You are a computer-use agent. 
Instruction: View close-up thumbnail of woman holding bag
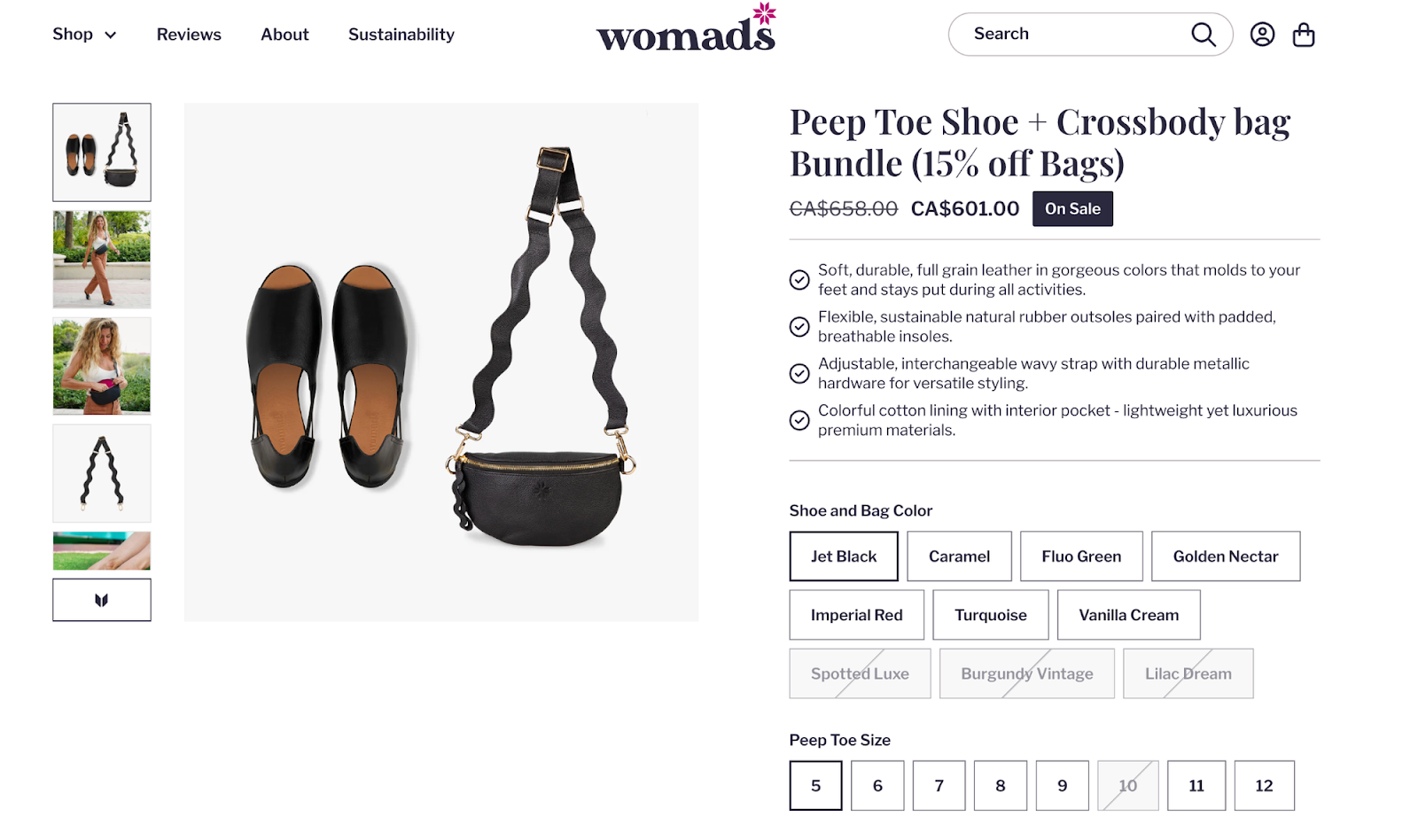click(102, 366)
